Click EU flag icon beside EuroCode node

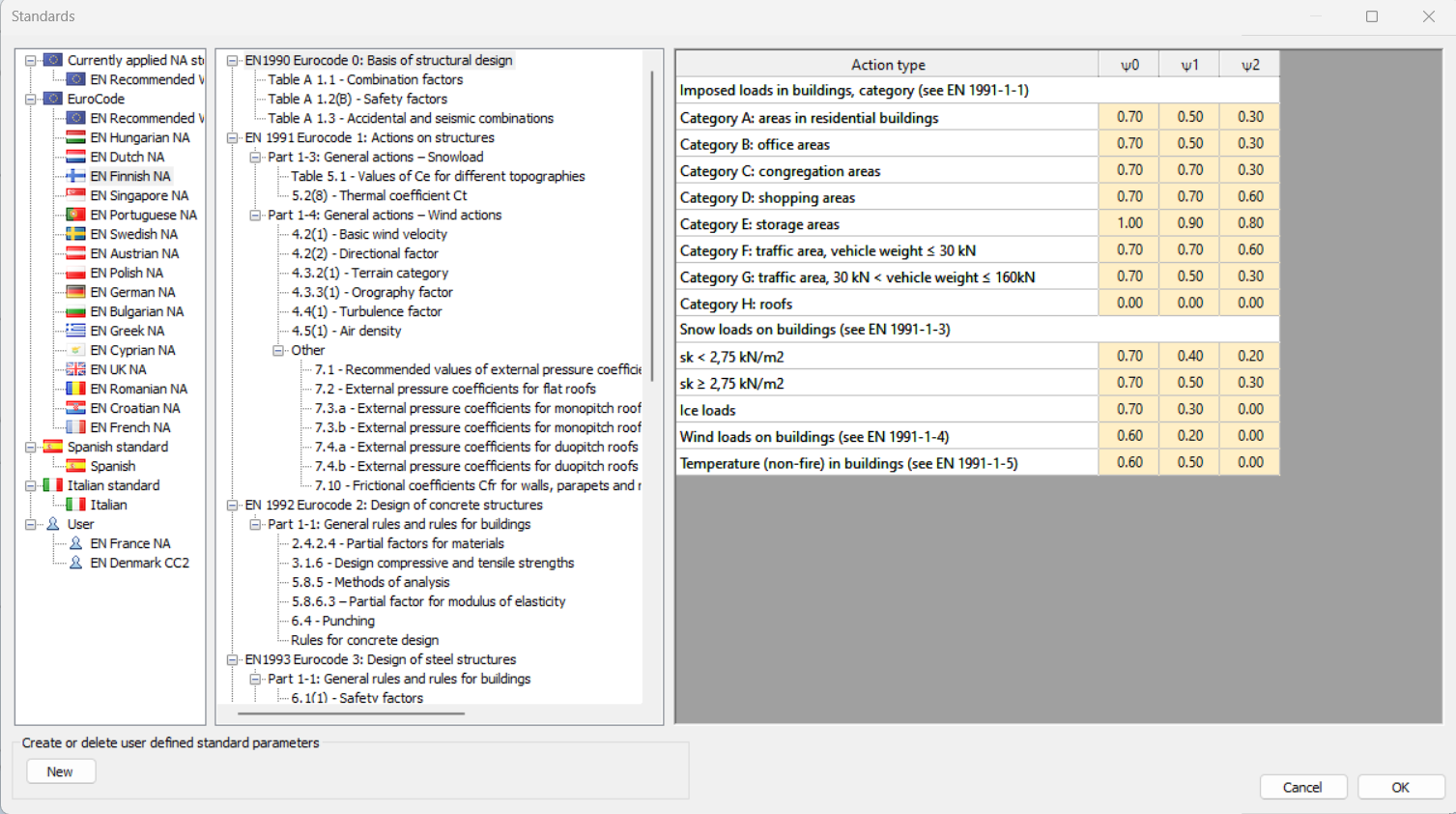[52, 99]
